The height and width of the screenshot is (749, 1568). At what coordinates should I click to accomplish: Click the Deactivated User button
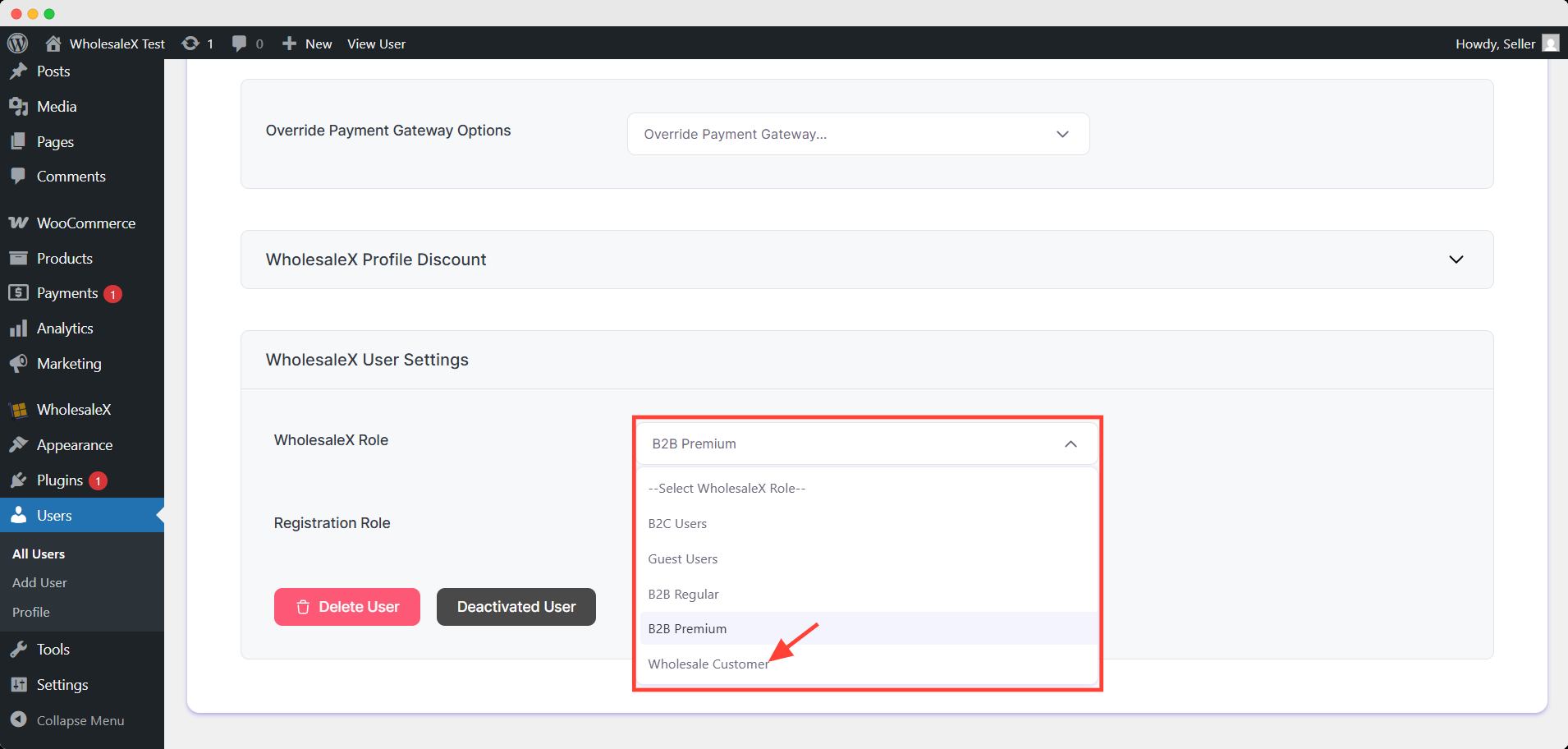516,607
